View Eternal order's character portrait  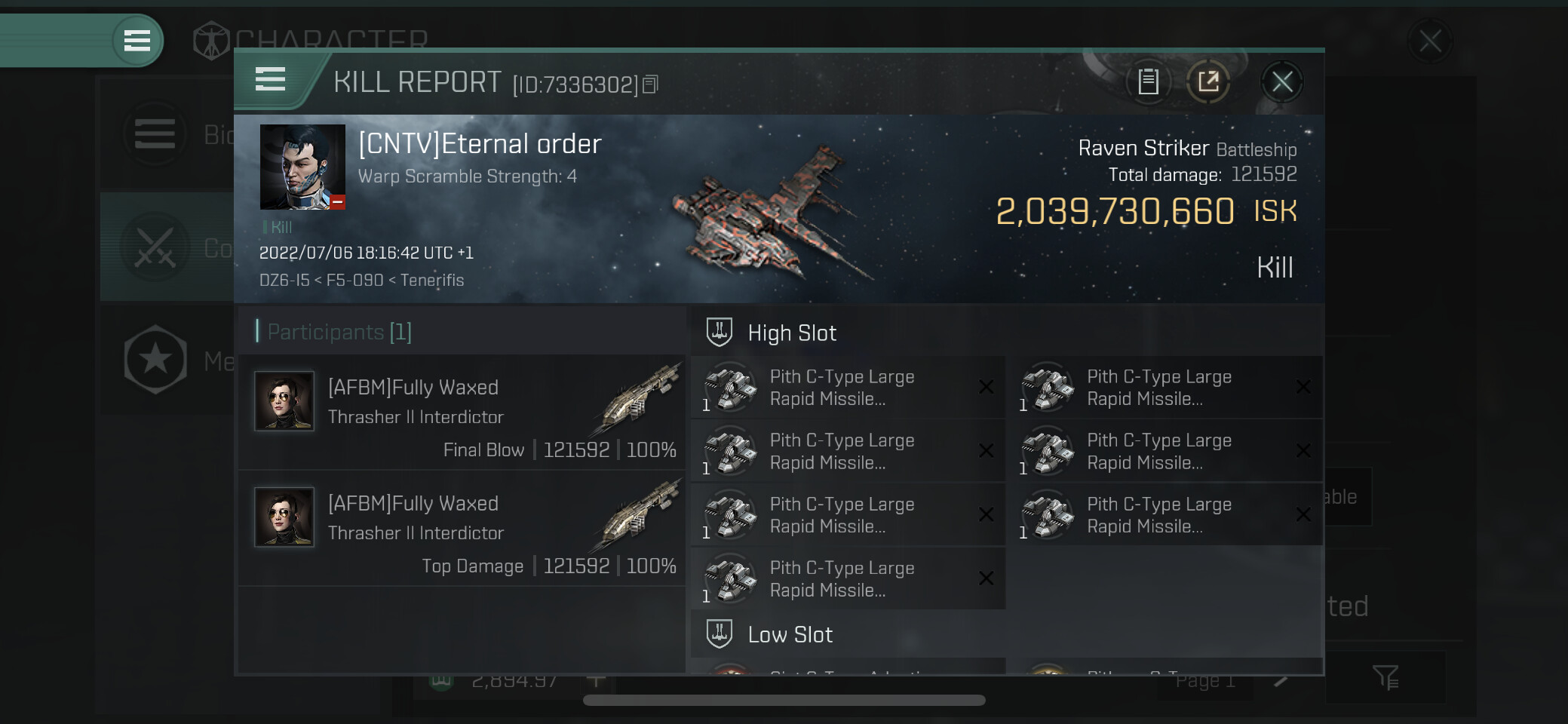(302, 167)
